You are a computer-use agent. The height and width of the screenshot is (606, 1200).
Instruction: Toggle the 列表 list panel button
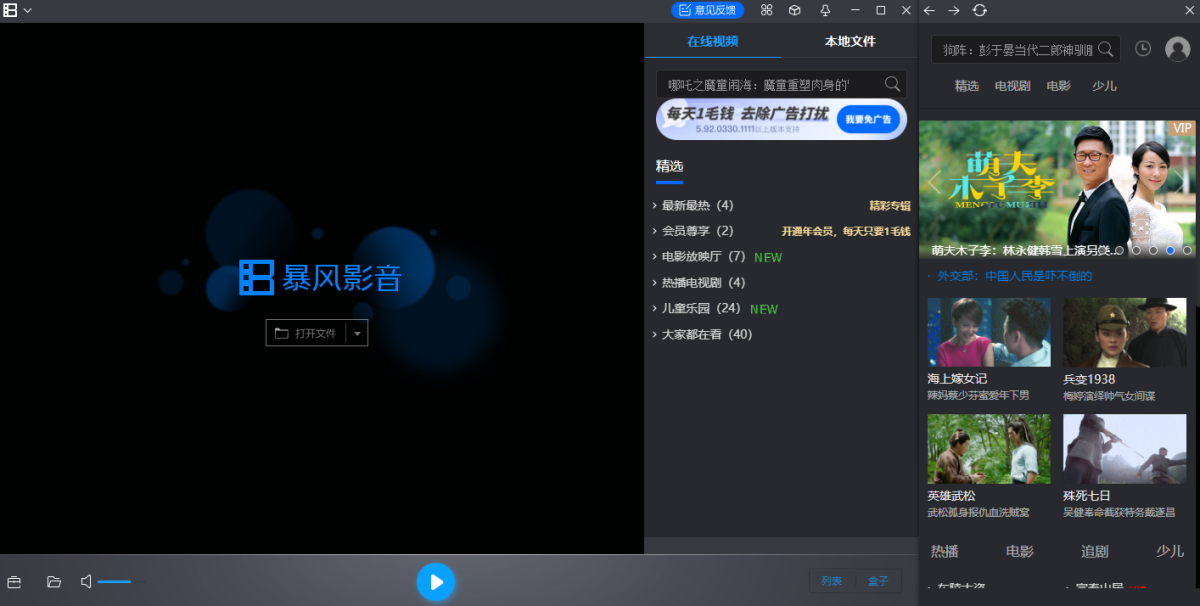click(832, 581)
